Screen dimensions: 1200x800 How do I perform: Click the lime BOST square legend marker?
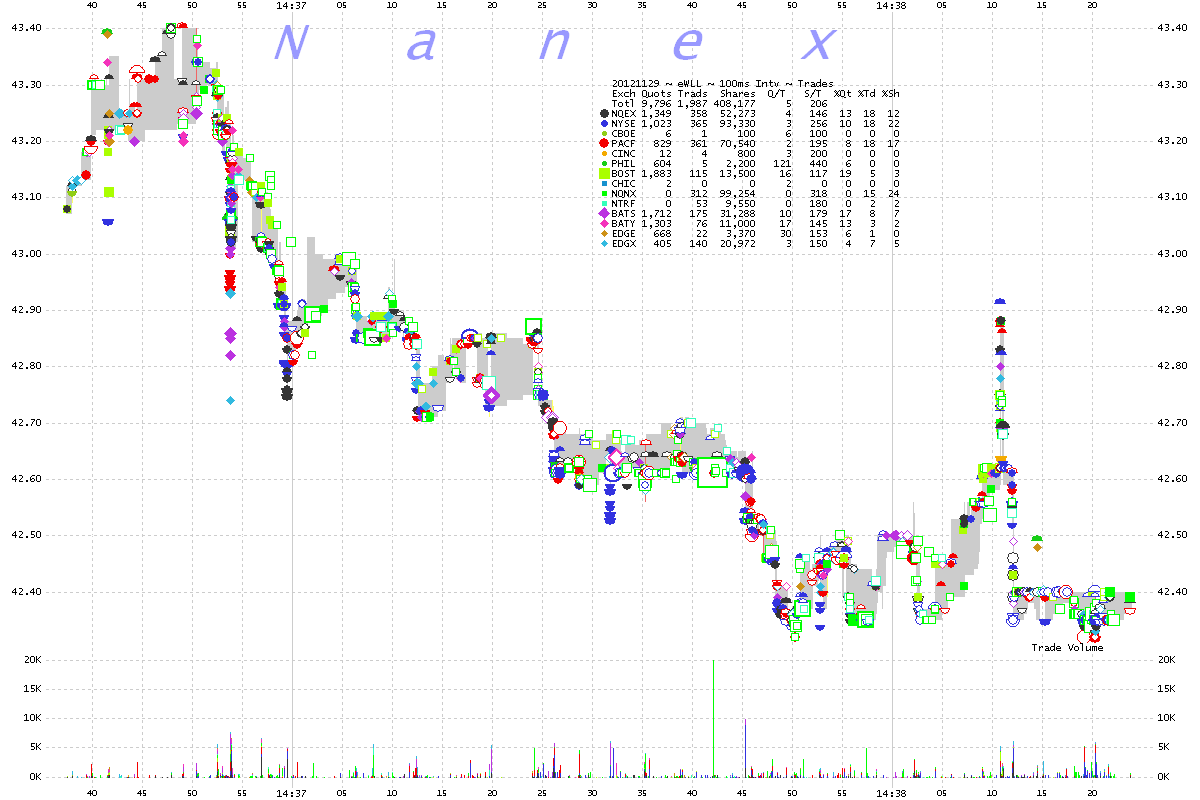(x=604, y=174)
